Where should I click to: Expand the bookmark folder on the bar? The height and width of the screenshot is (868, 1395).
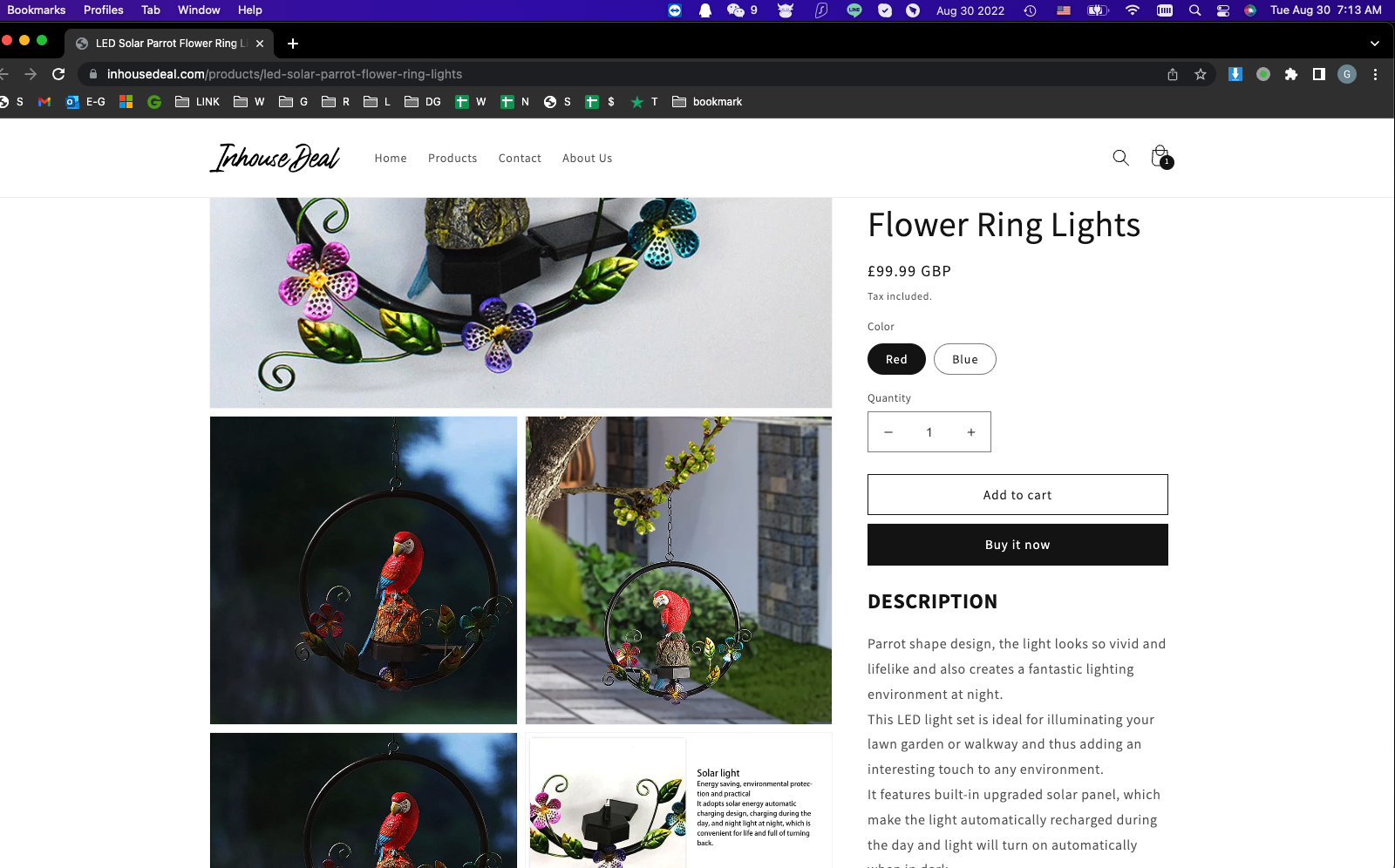point(707,102)
